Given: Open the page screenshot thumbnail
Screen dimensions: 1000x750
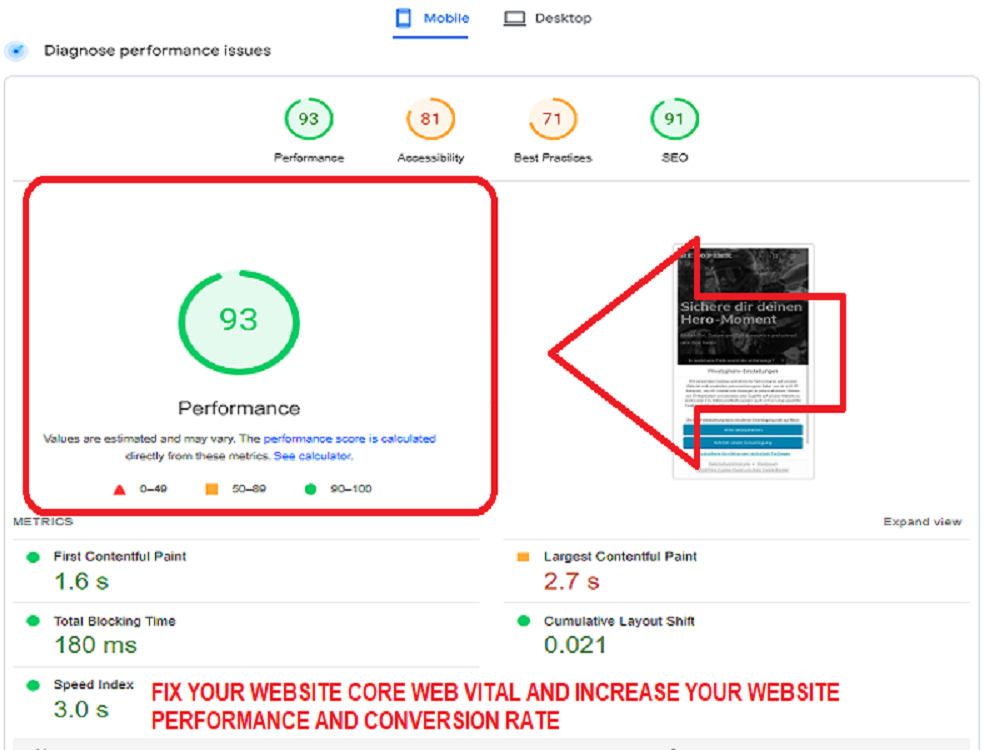Looking at the screenshot, I should click(x=744, y=361).
